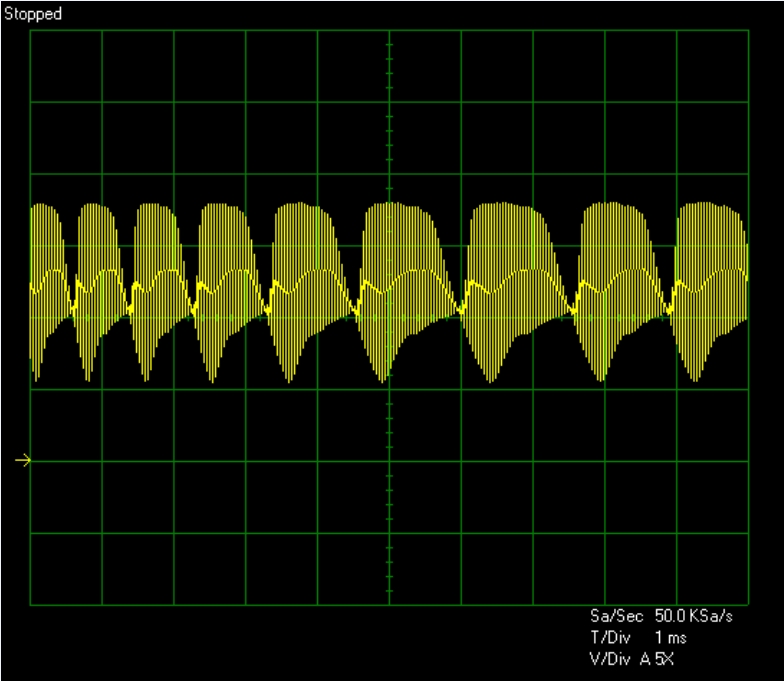Click the "Sa/Sec" label
The width and height of the screenshot is (784, 681).
pyautogui.click(x=616, y=616)
